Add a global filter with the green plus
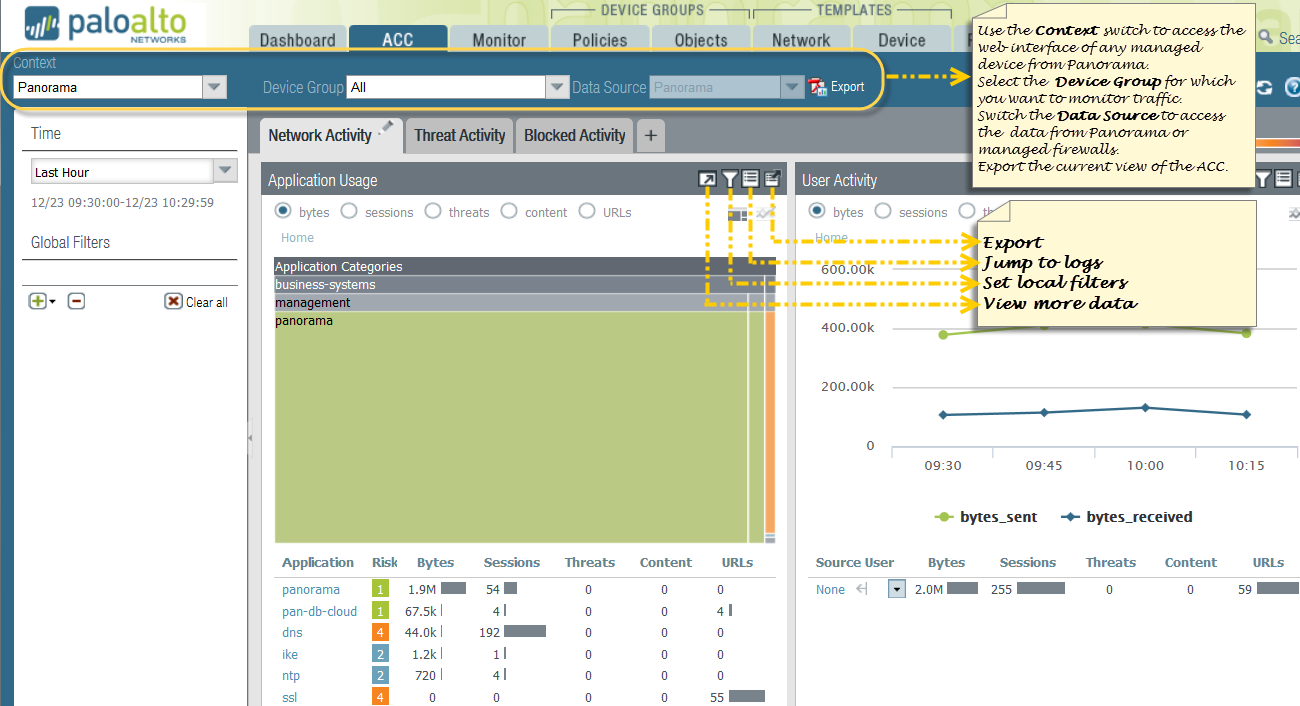Screen dimensions: 1300x706 (38, 301)
